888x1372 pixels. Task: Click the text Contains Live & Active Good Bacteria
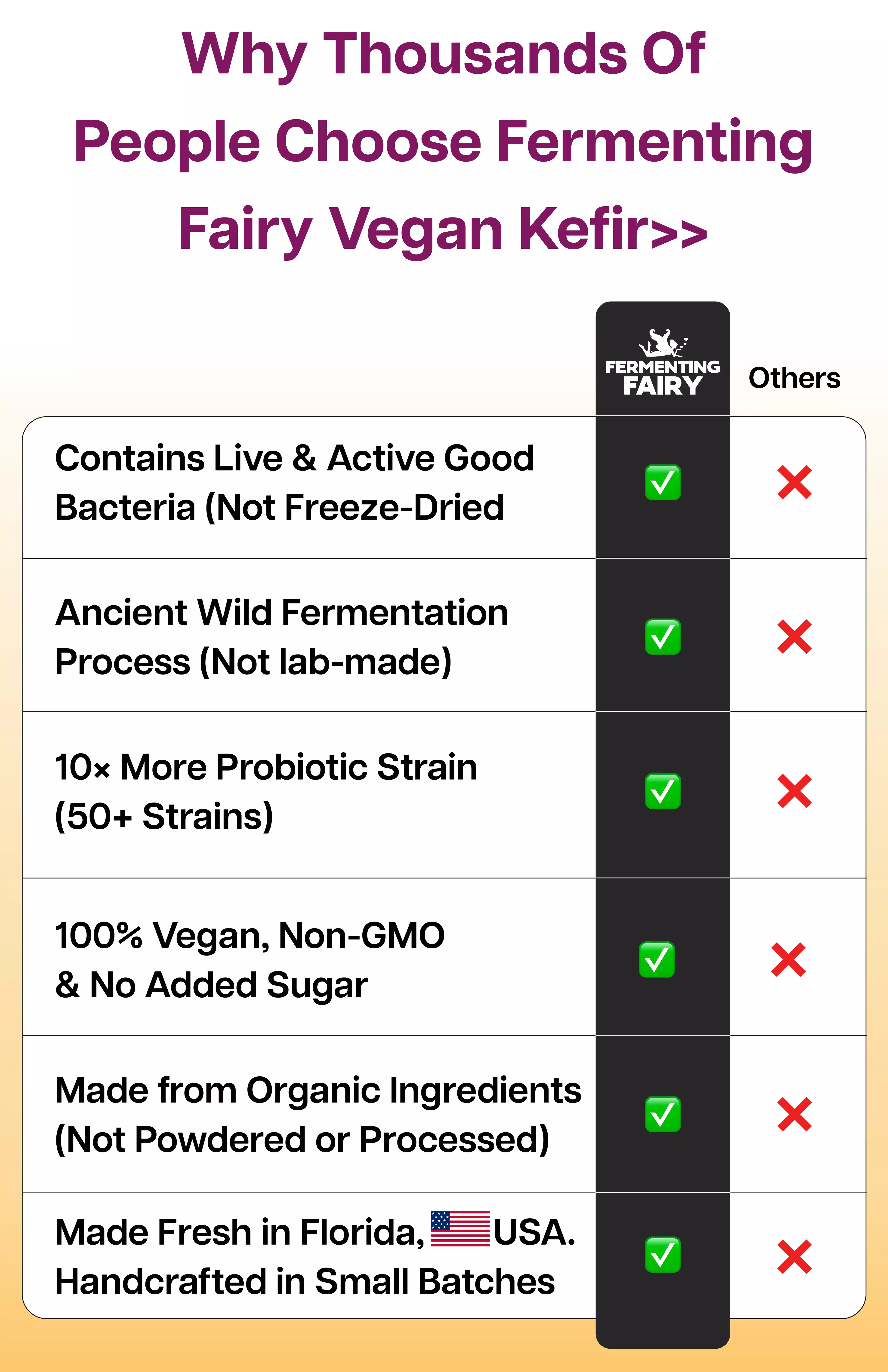295,482
